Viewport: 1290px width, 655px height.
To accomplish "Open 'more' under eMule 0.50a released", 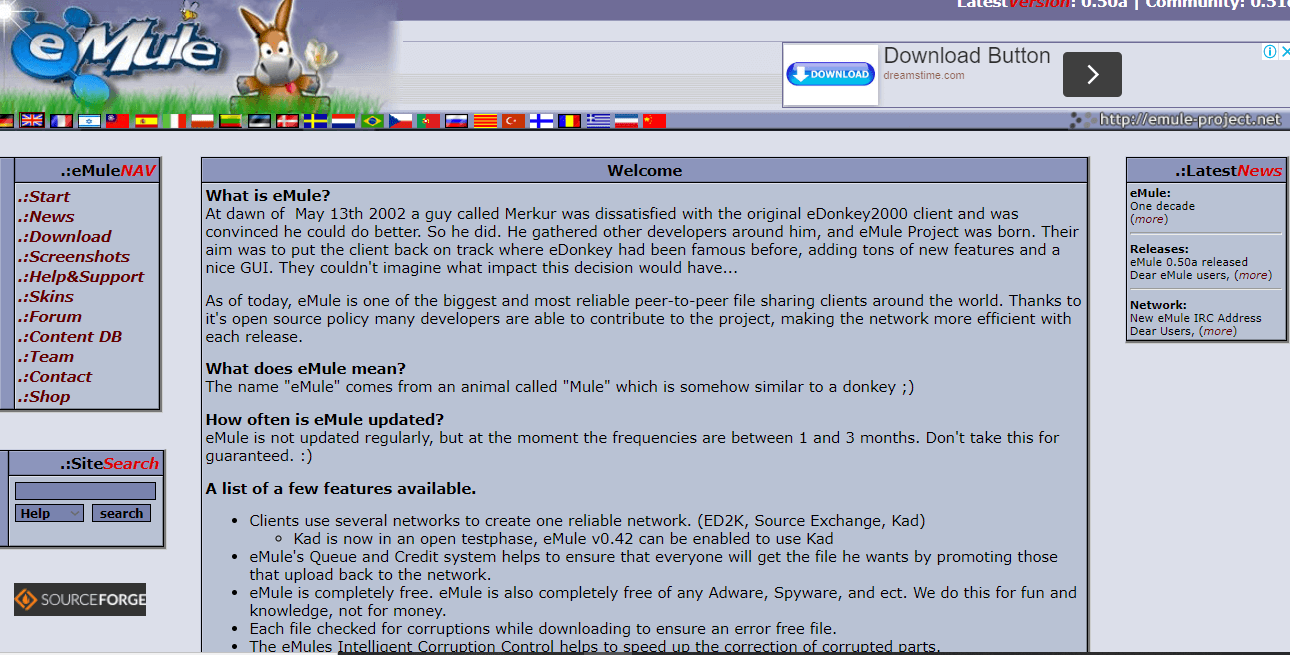I will click(x=1253, y=275).
